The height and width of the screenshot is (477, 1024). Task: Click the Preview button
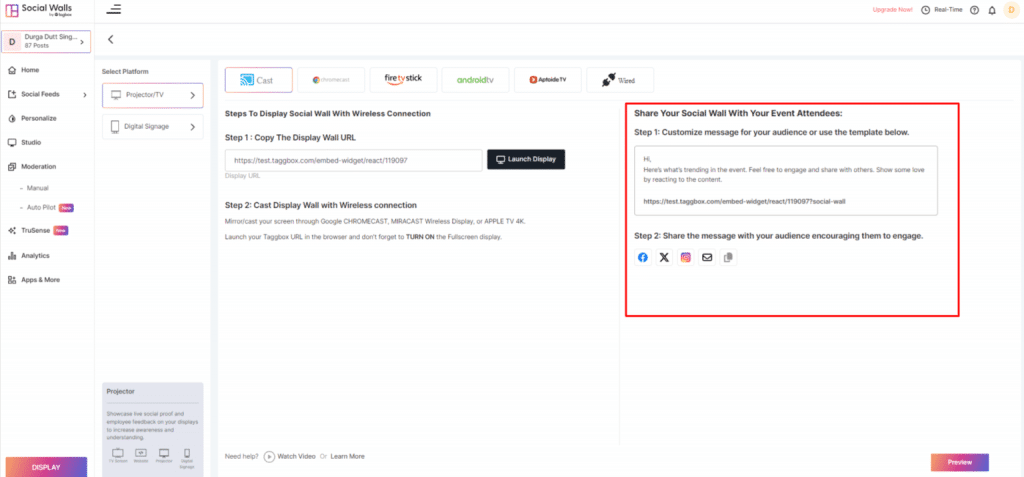pos(959,462)
